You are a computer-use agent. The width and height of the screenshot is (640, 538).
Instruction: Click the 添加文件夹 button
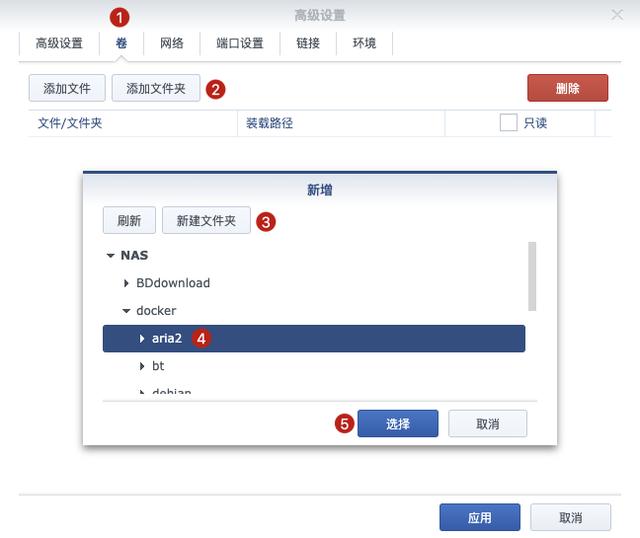pos(156,88)
